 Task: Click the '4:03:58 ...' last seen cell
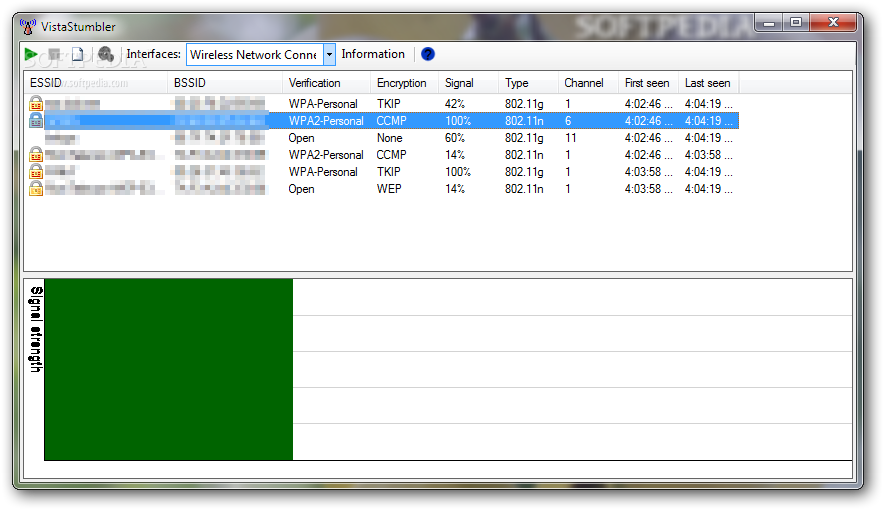(x=709, y=154)
